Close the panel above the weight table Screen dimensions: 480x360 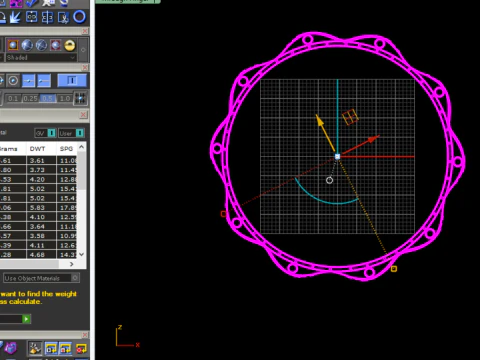click(x=84, y=115)
